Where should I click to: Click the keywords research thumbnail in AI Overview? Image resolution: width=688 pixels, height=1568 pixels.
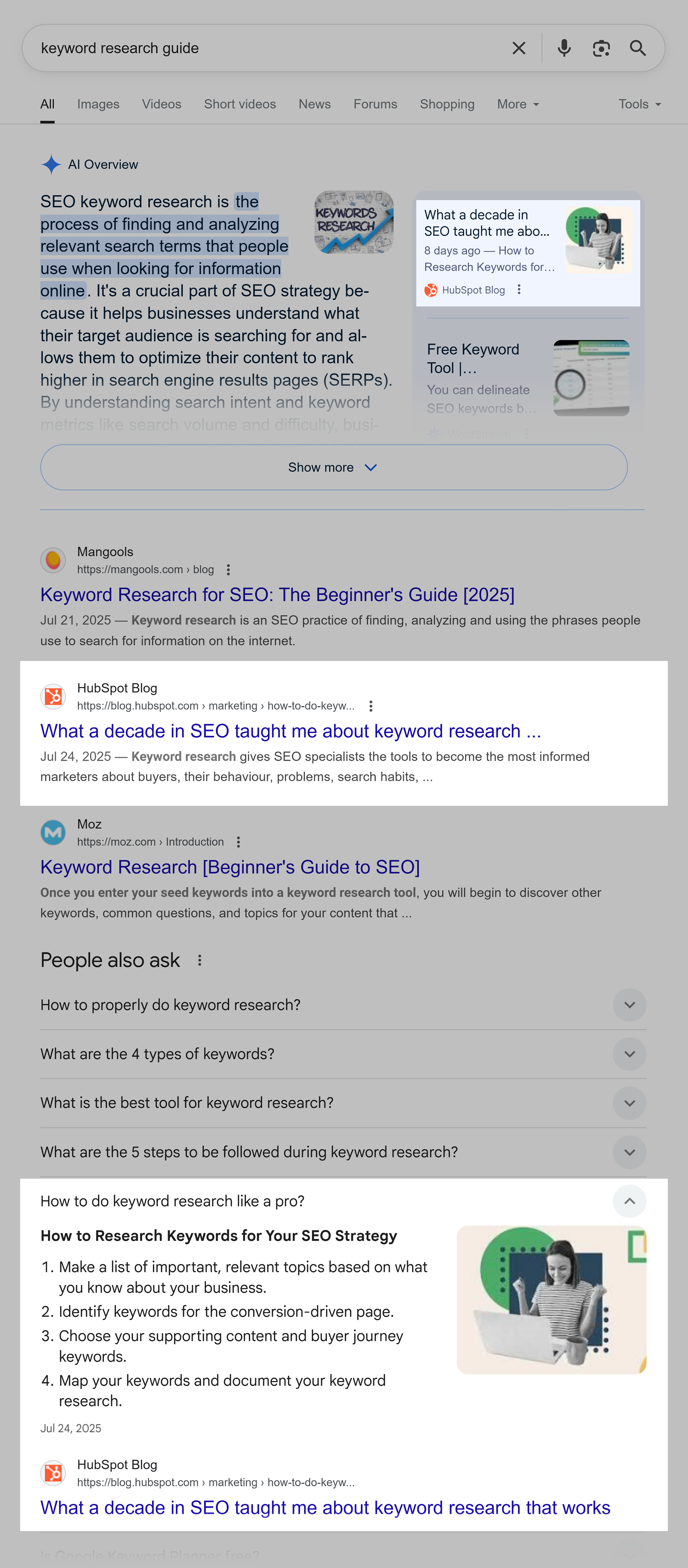pyautogui.click(x=353, y=221)
